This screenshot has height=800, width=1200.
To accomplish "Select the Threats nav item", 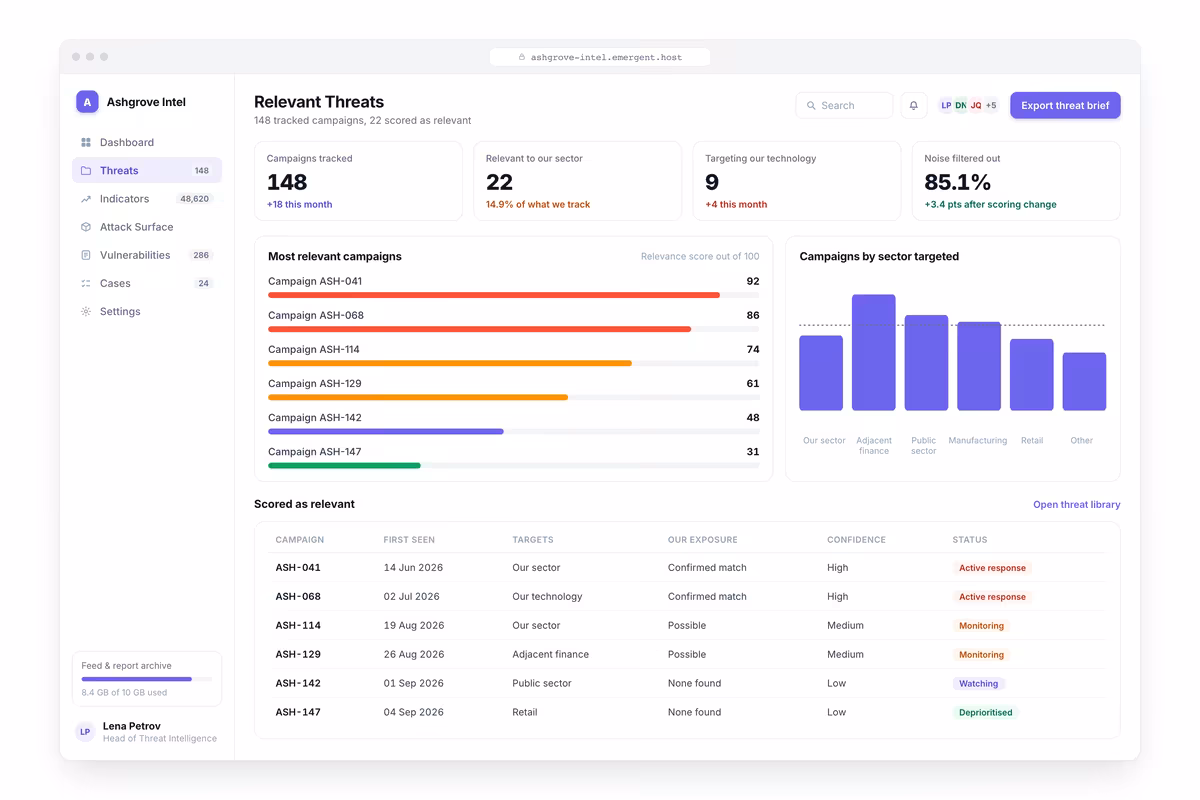I will 147,171.
